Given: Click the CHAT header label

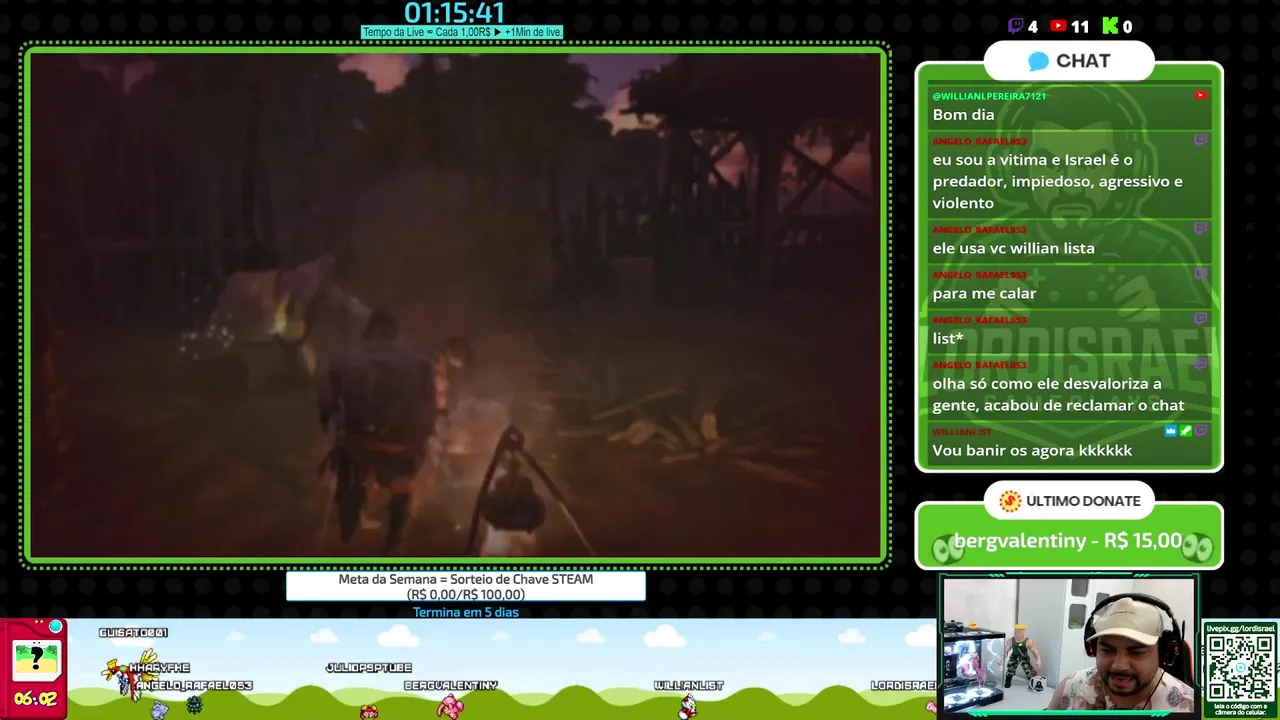Looking at the screenshot, I should (x=1083, y=61).
